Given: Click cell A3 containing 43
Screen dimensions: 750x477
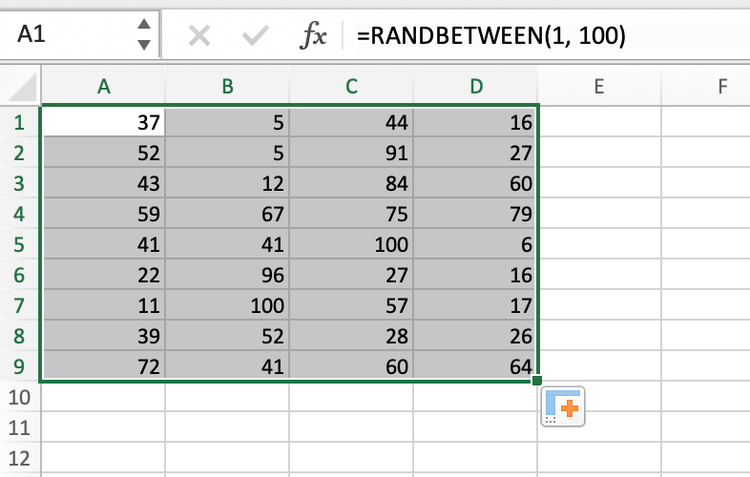Looking at the screenshot, I should 103,183.
